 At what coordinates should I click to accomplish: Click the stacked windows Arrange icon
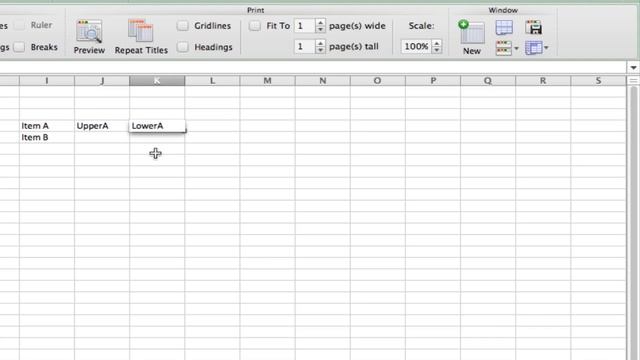(x=503, y=48)
